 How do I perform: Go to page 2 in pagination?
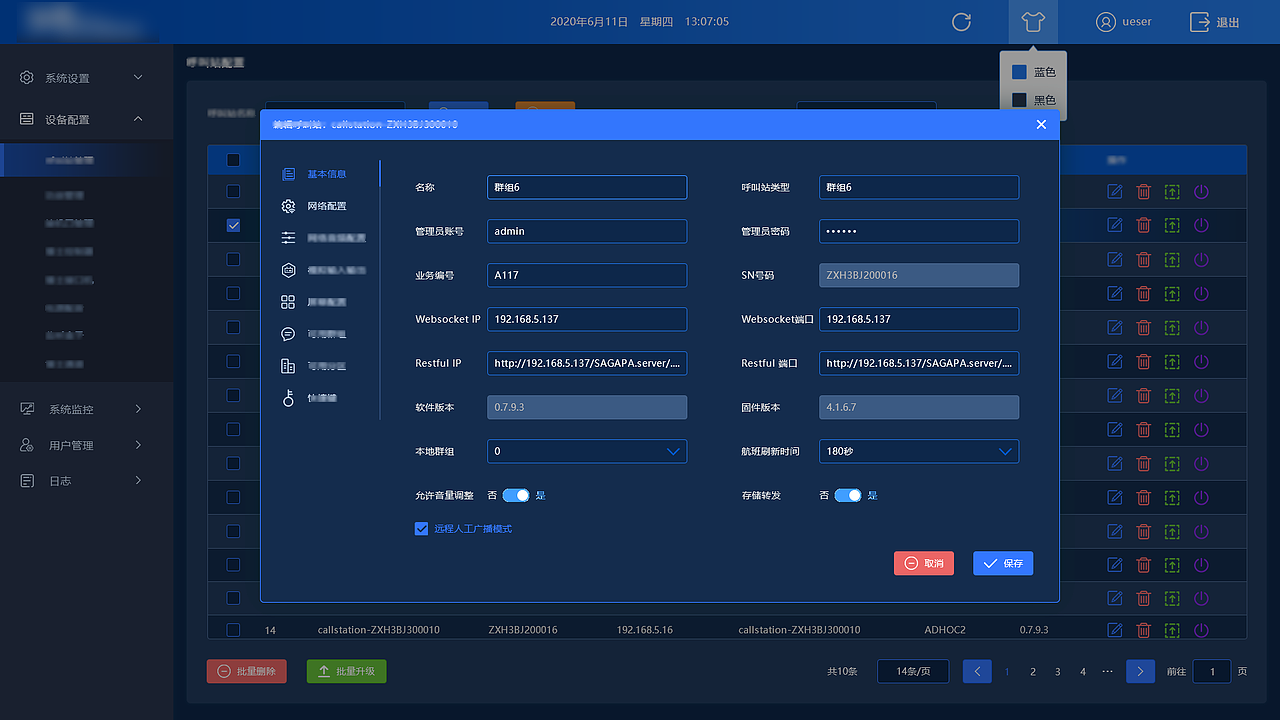point(1033,672)
